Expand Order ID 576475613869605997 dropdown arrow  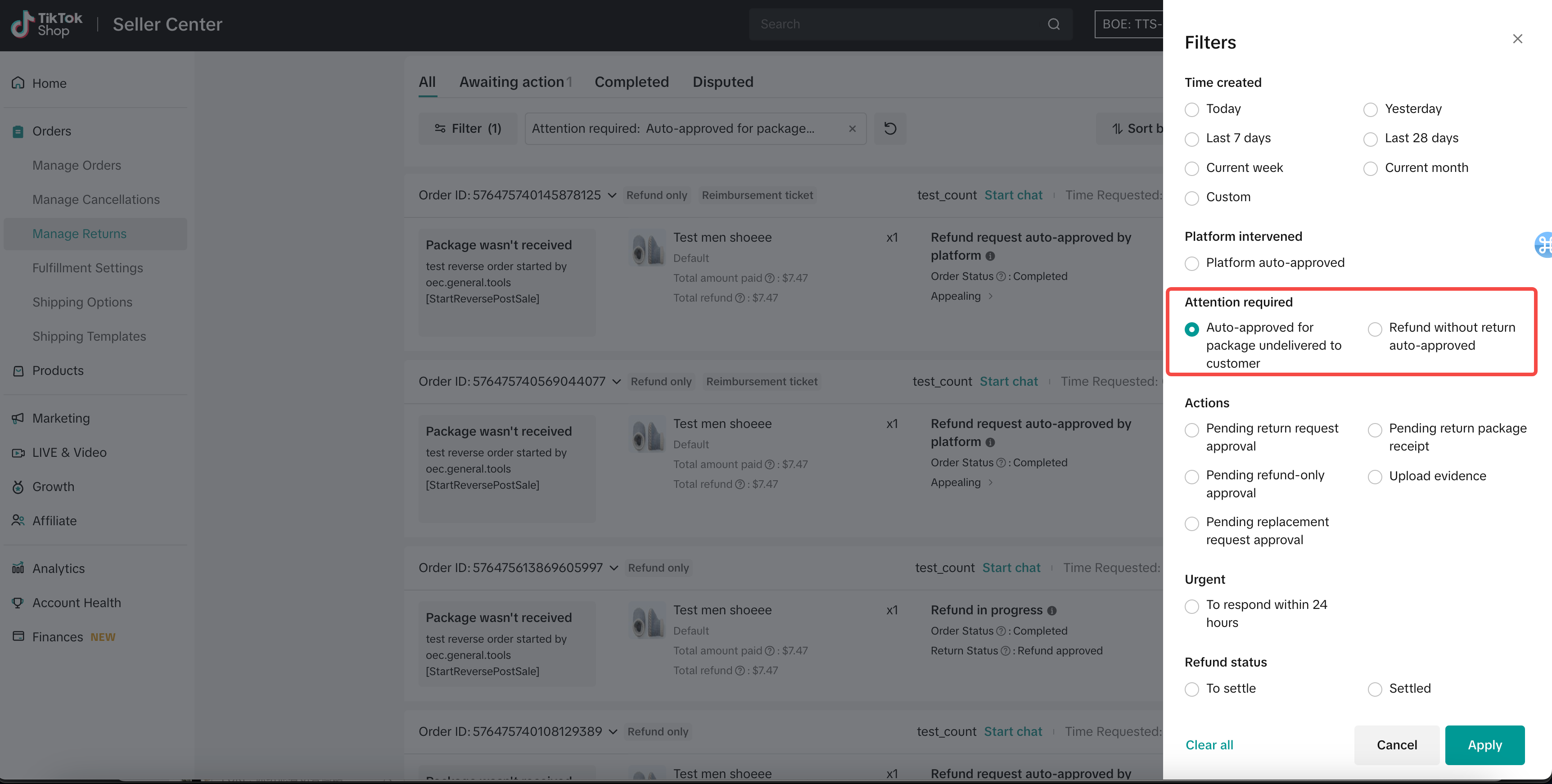tap(614, 568)
